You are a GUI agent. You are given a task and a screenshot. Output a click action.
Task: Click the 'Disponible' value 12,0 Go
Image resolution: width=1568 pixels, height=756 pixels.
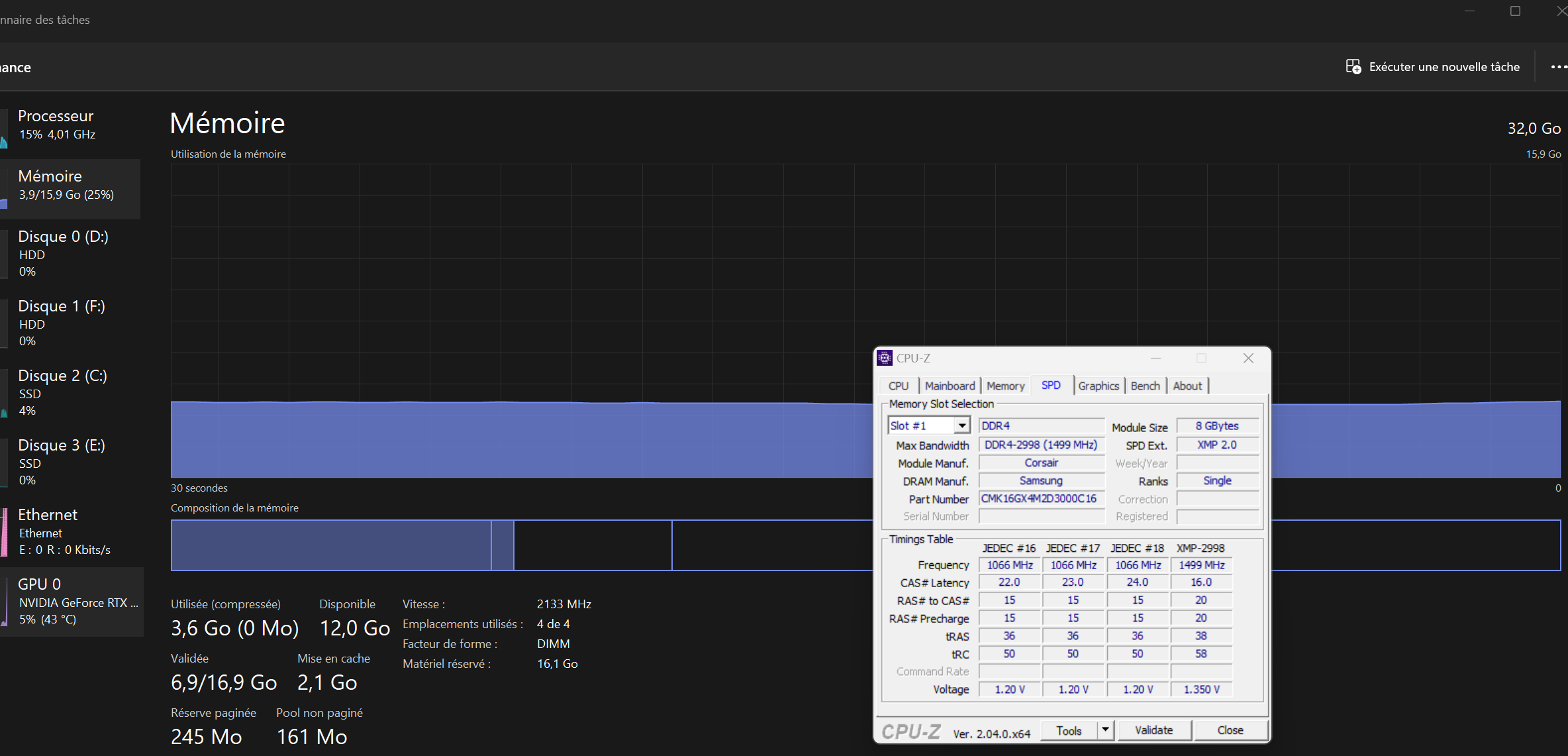pos(355,627)
